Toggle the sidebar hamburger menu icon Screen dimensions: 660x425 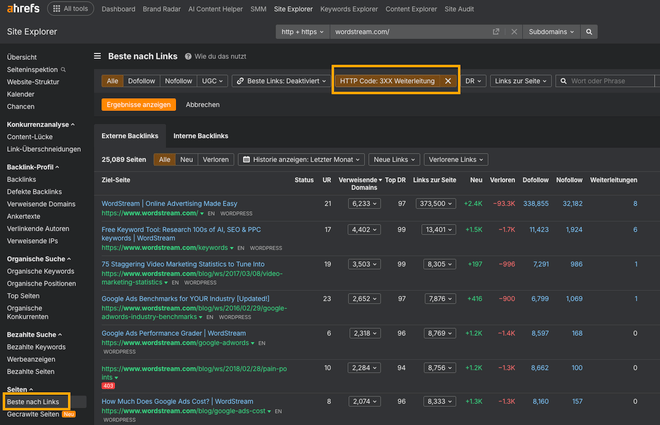(x=97, y=56)
